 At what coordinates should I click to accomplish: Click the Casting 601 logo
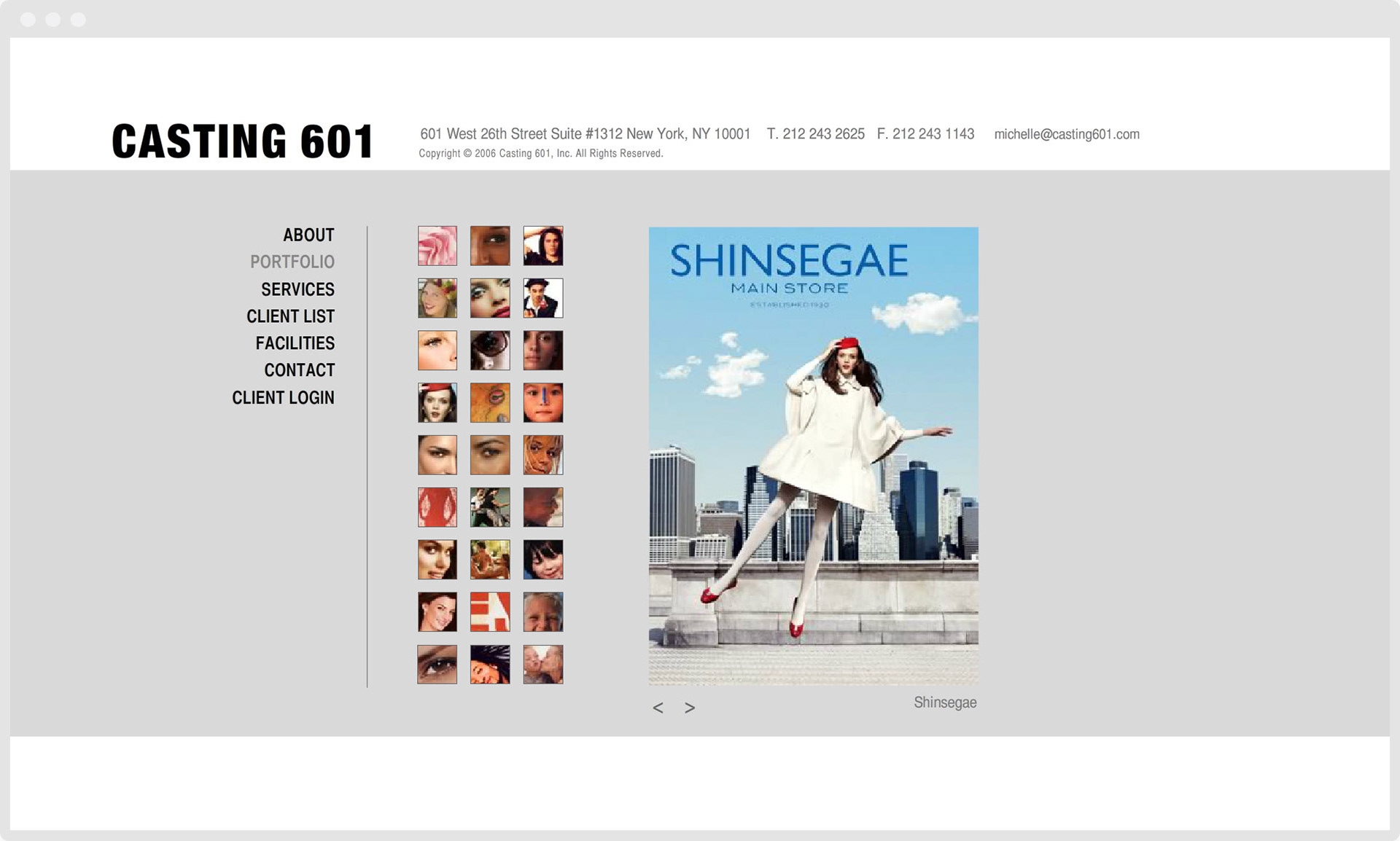click(243, 141)
